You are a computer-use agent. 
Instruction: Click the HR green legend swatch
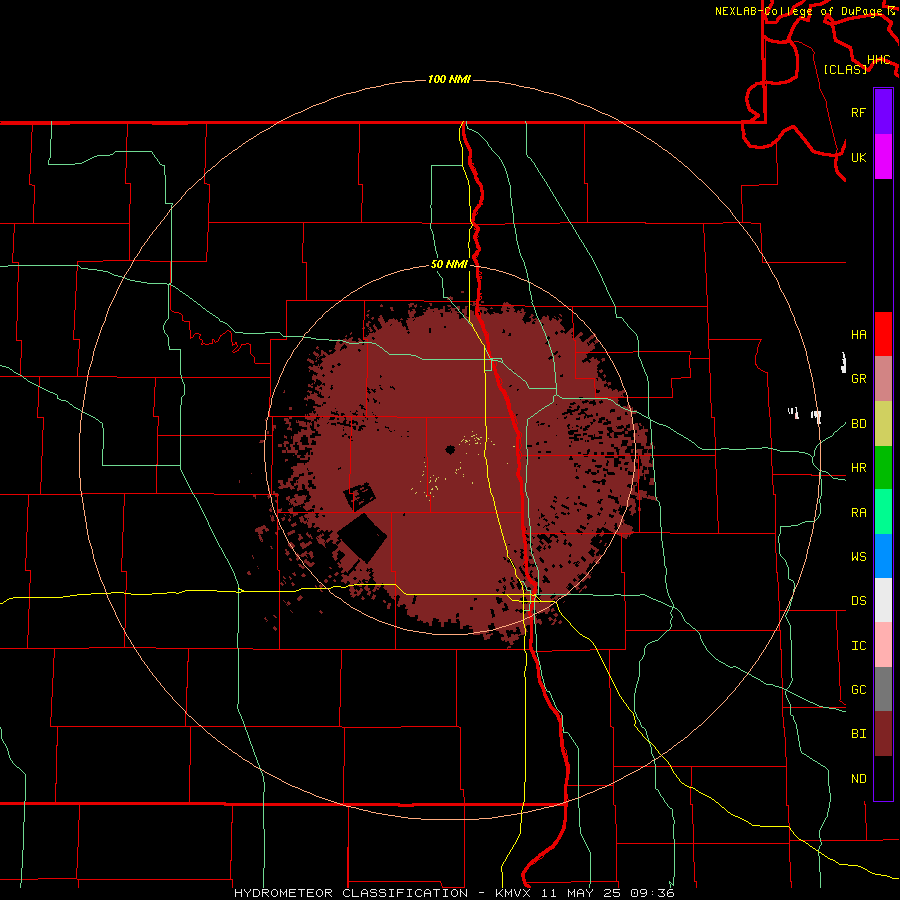tap(883, 468)
